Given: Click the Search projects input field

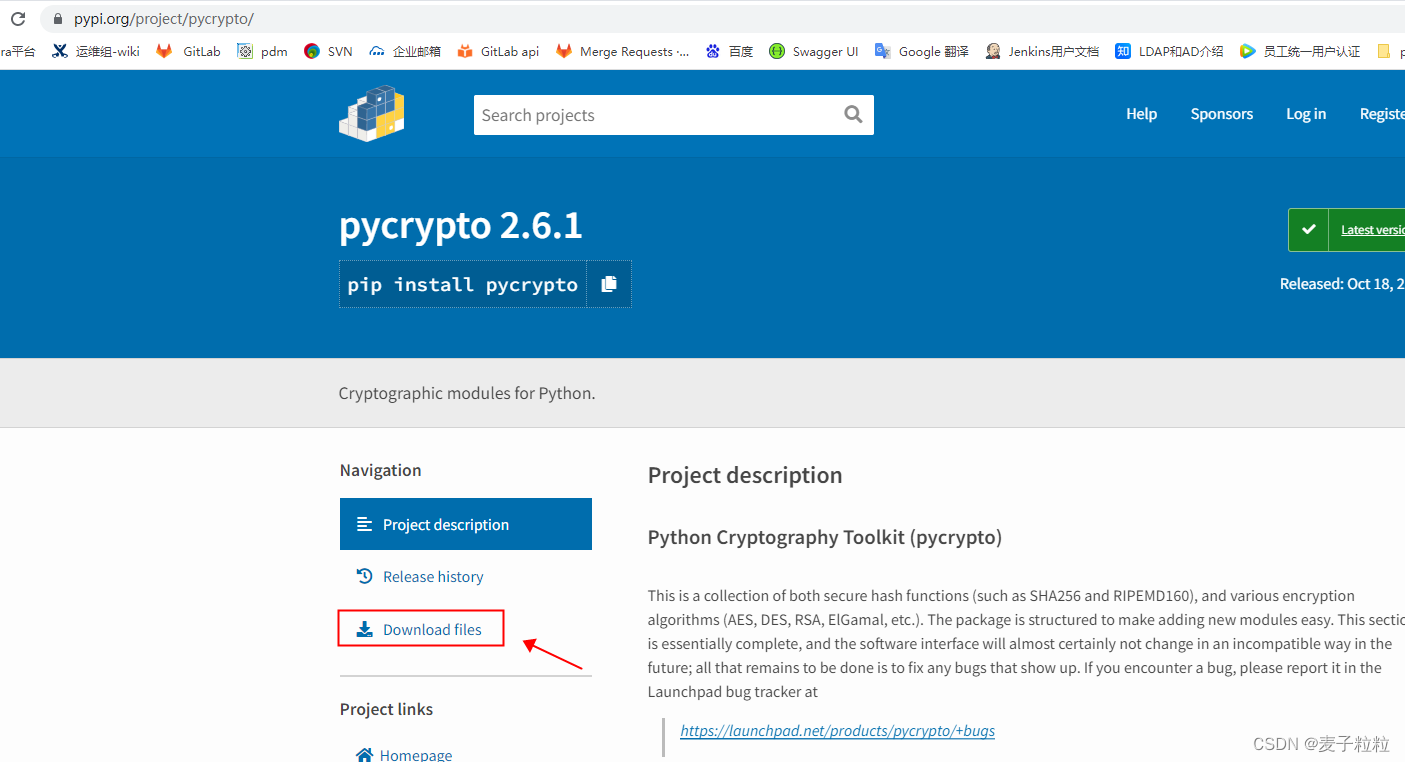Looking at the screenshot, I should (660, 114).
